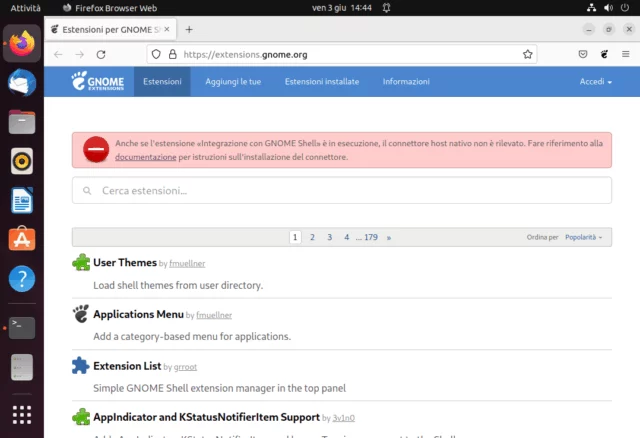640x438 pixels.
Task: Expand the Accedi login dropdown
Action: [x=596, y=82]
